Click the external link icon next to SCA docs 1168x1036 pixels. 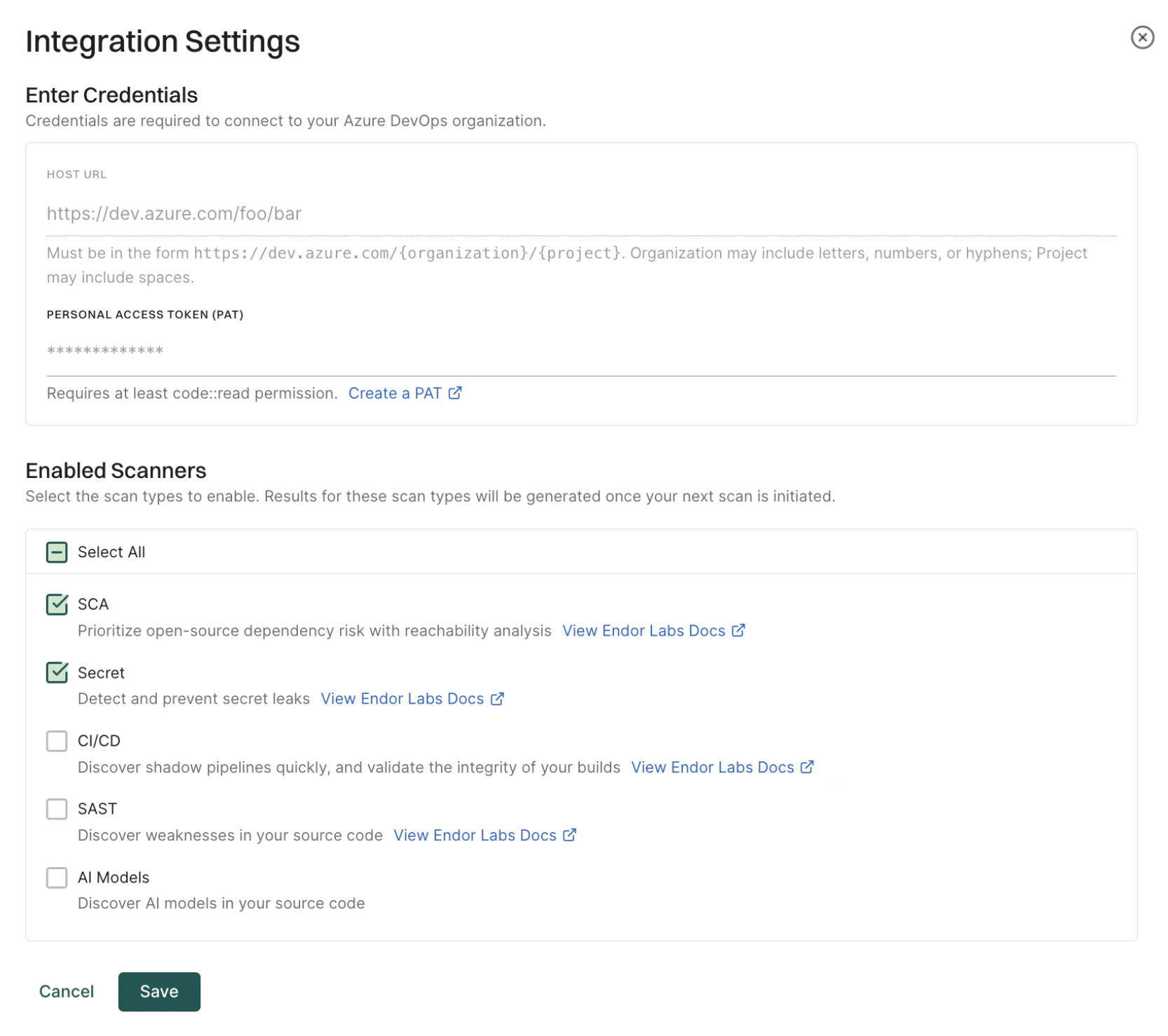click(x=738, y=630)
